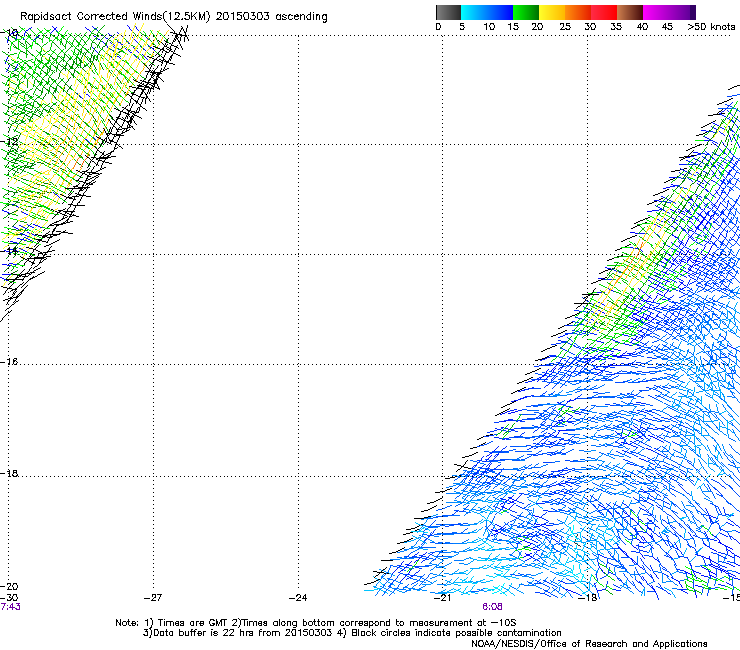Select the legend scale number '15'

coord(513,27)
